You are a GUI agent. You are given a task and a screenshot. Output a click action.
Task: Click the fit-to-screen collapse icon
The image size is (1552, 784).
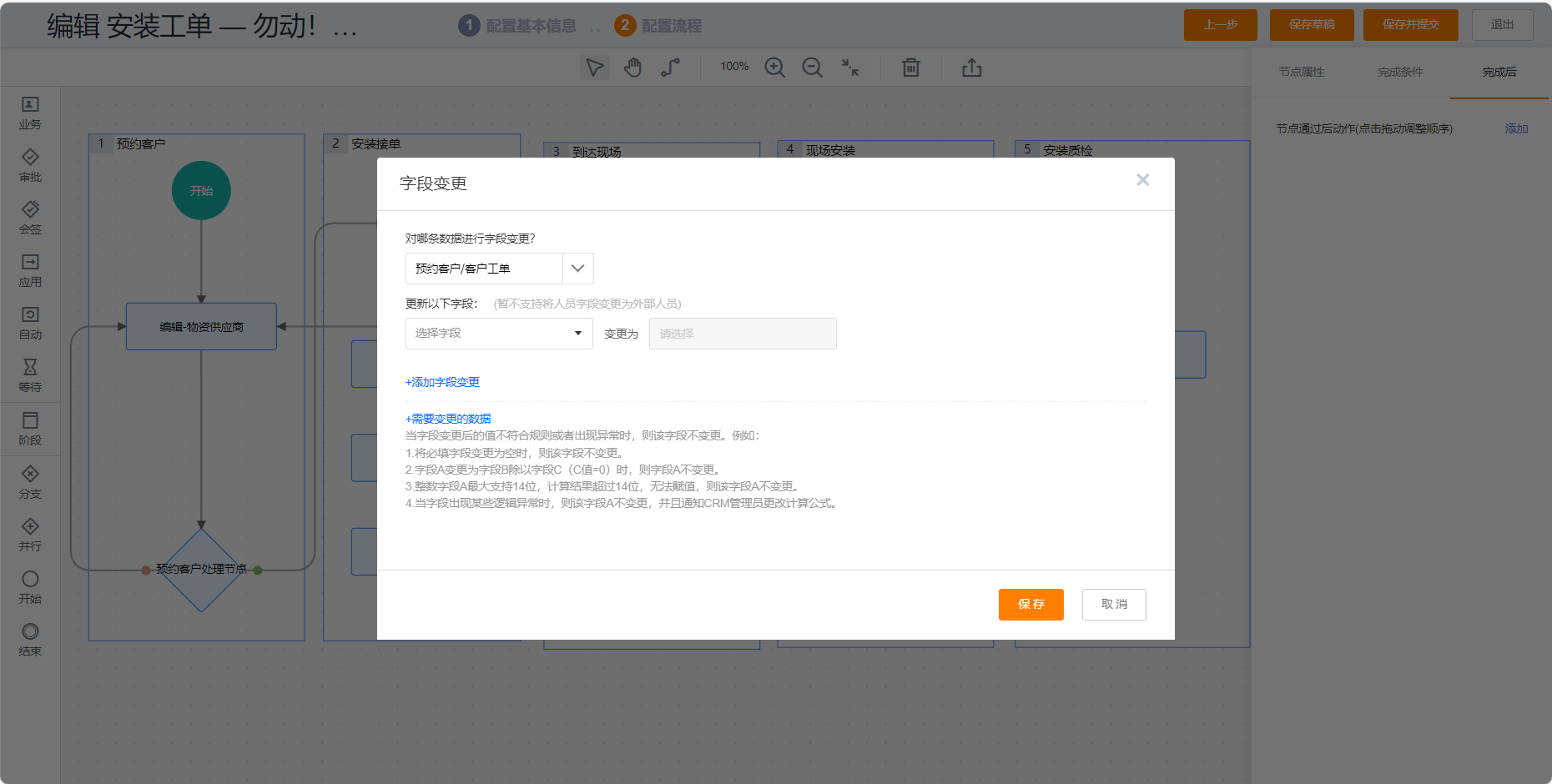coord(849,68)
